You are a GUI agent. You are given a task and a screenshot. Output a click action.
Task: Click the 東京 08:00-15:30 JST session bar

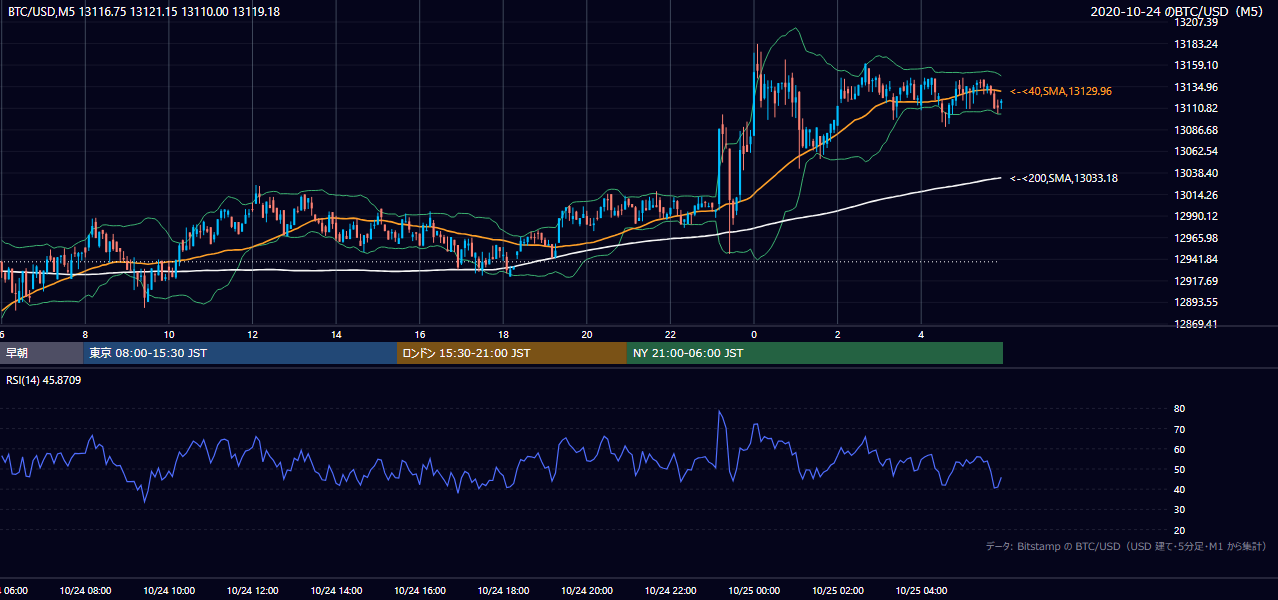240,353
